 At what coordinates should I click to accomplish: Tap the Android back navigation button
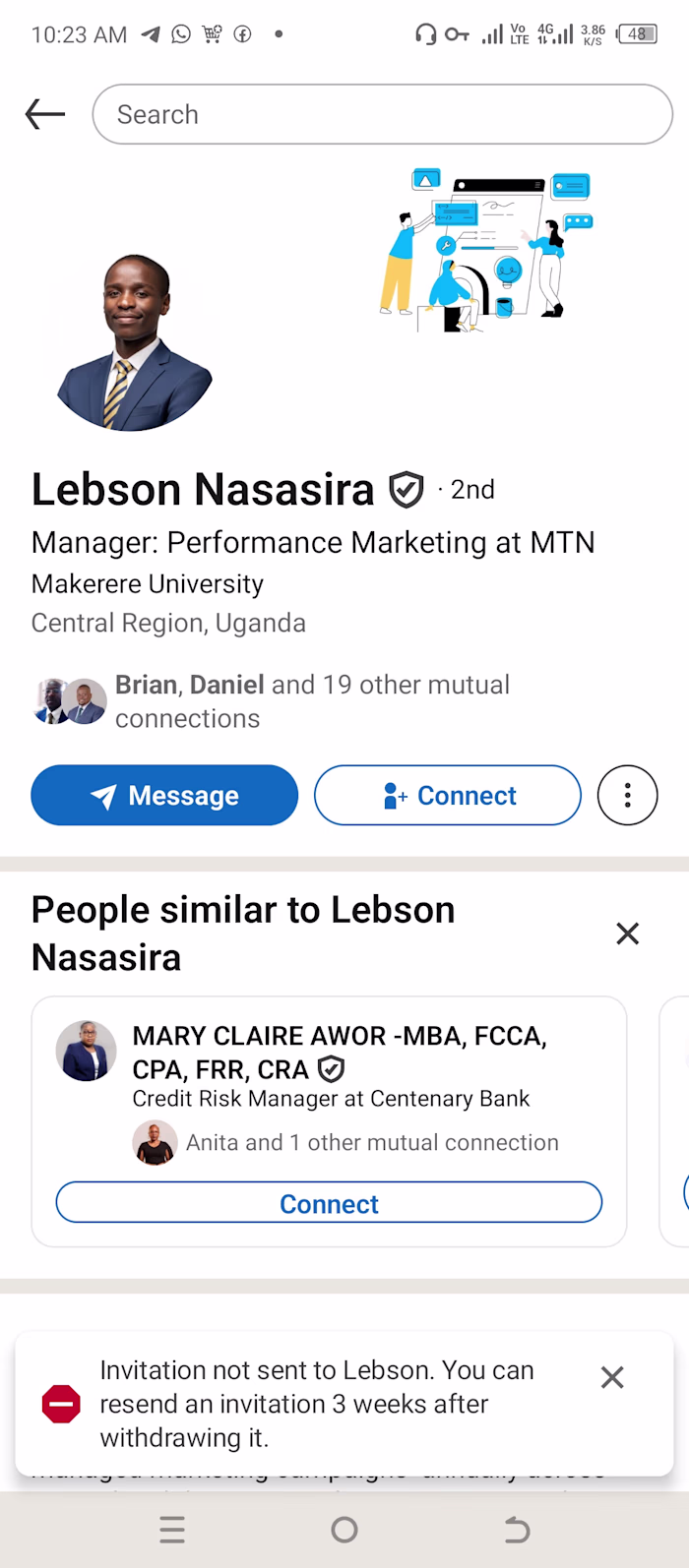click(517, 1530)
